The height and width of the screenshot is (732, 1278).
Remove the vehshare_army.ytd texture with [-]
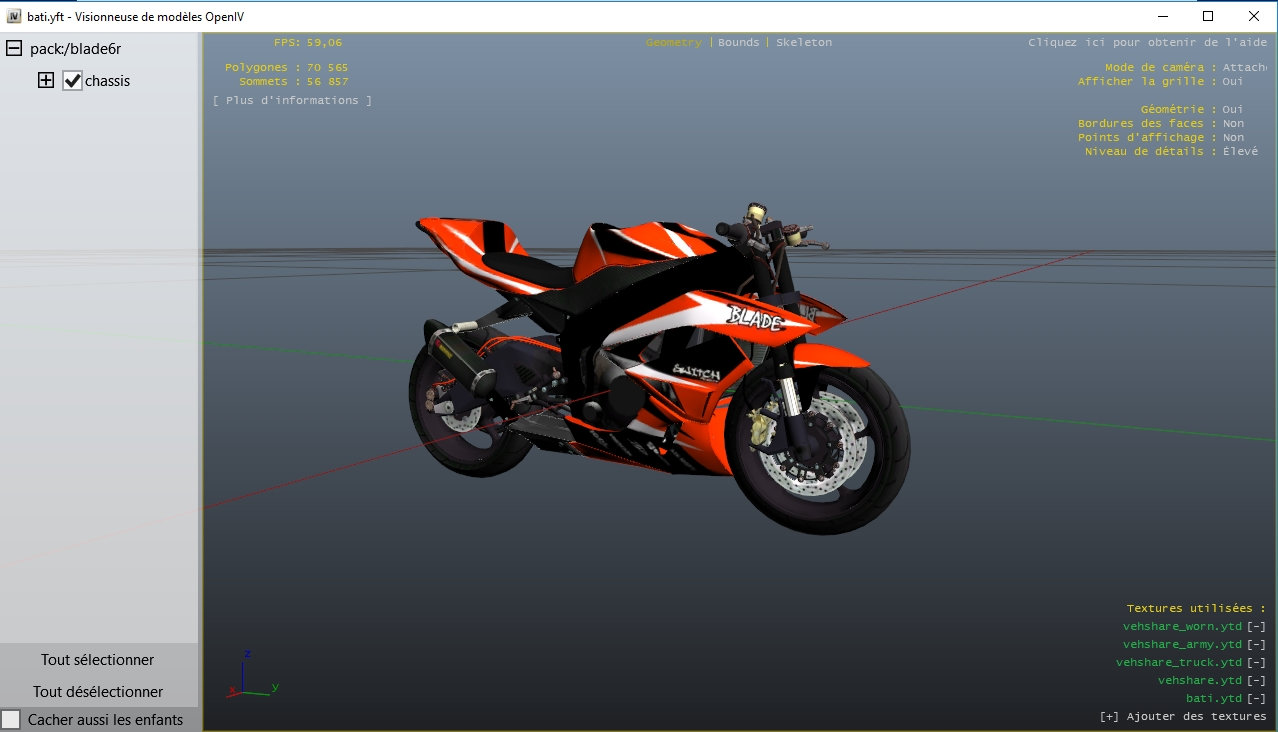click(1256, 645)
